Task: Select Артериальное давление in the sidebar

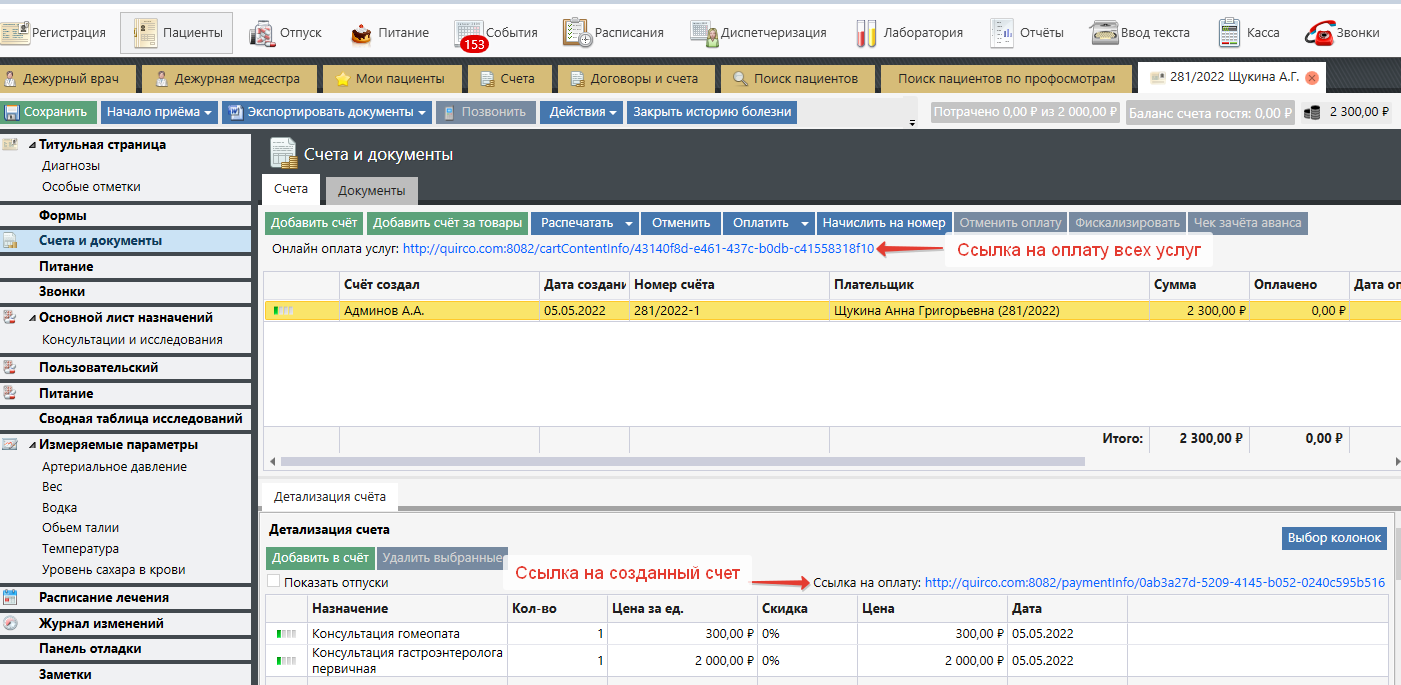Action: [114, 467]
